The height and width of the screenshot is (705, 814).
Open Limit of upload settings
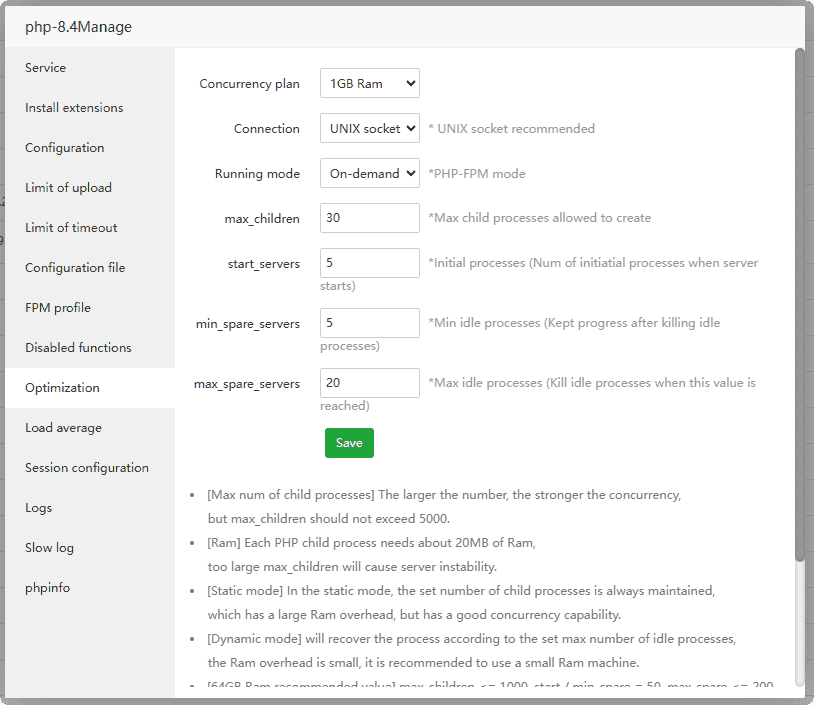point(68,188)
